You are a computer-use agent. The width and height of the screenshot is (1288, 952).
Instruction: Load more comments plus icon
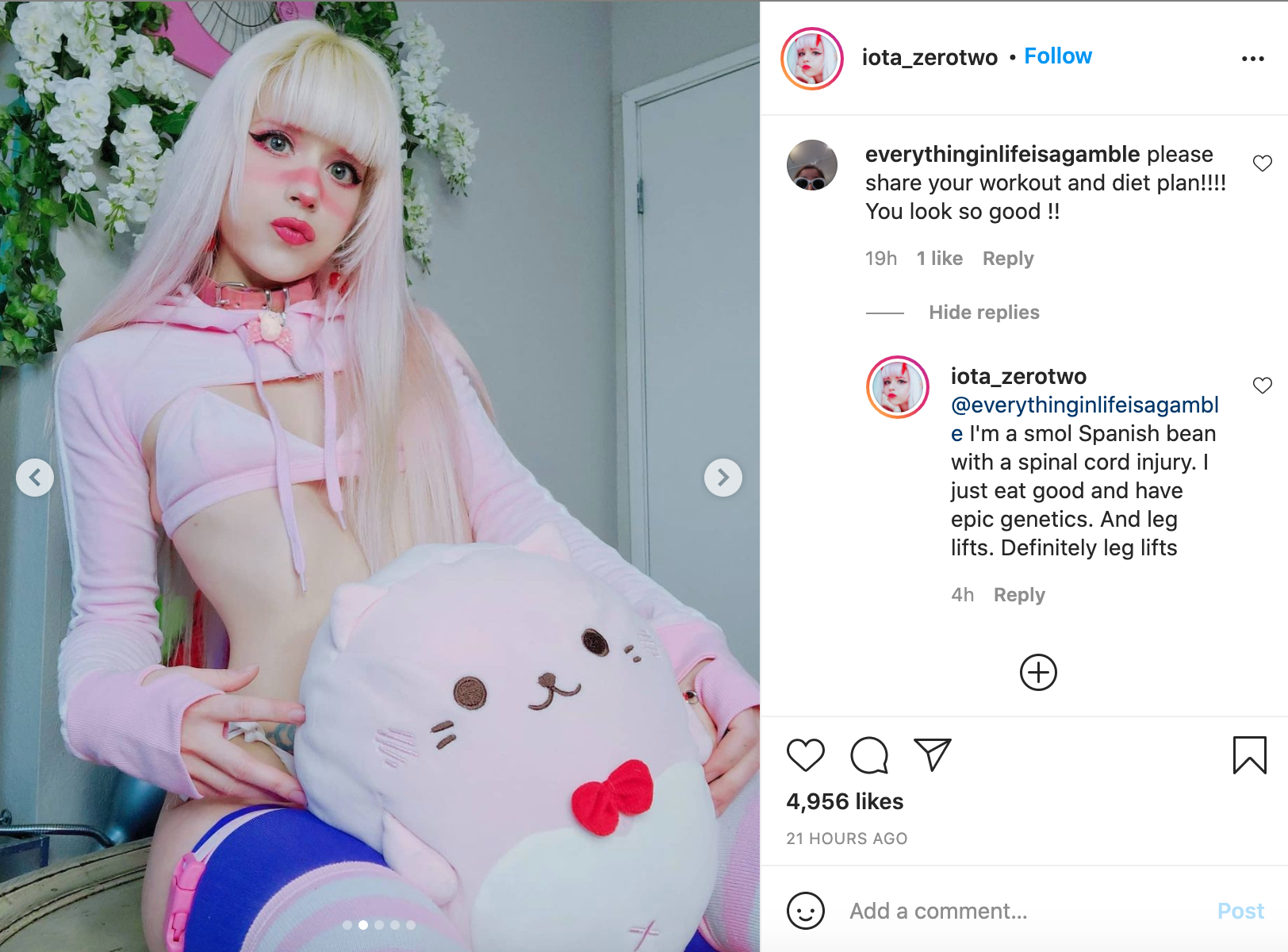[1038, 673]
